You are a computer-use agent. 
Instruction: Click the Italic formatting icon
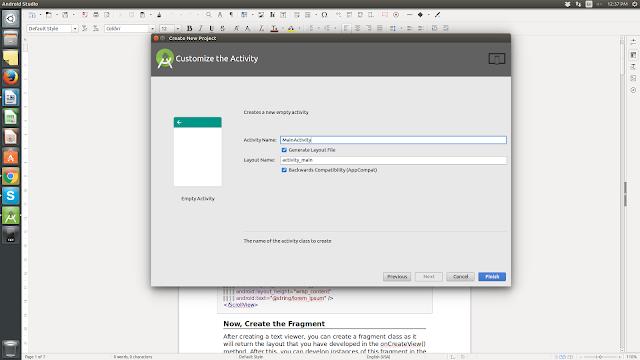coord(200,29)
